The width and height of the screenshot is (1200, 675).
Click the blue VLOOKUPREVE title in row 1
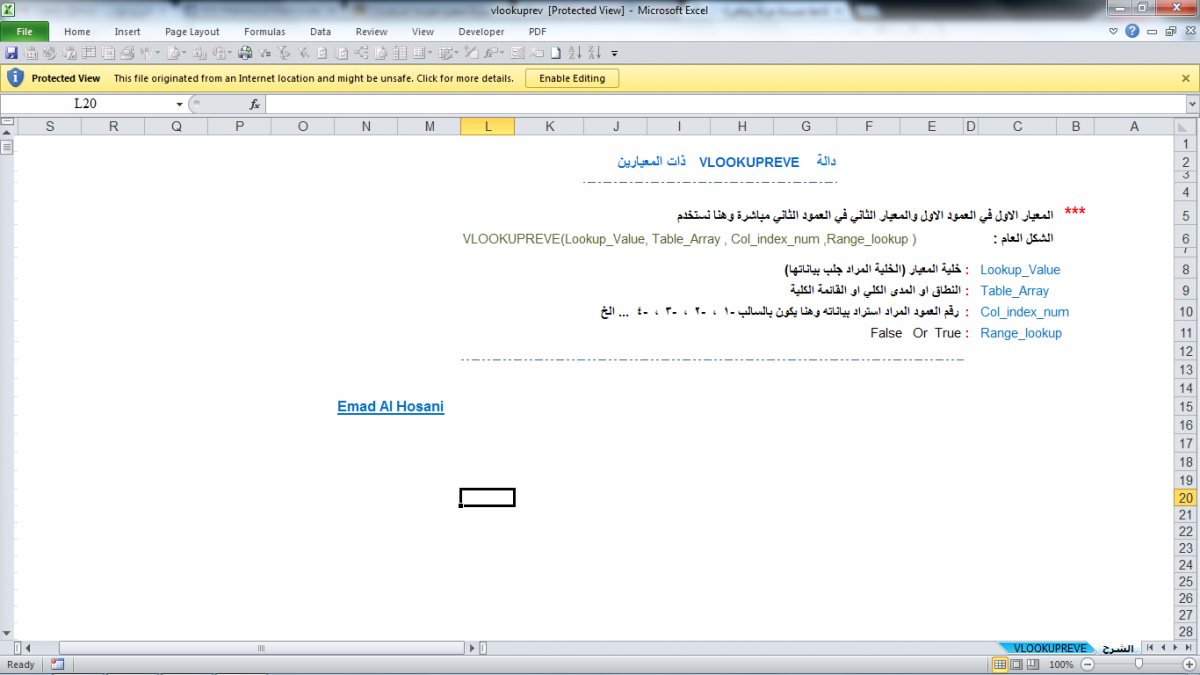(x=749, y=161)
